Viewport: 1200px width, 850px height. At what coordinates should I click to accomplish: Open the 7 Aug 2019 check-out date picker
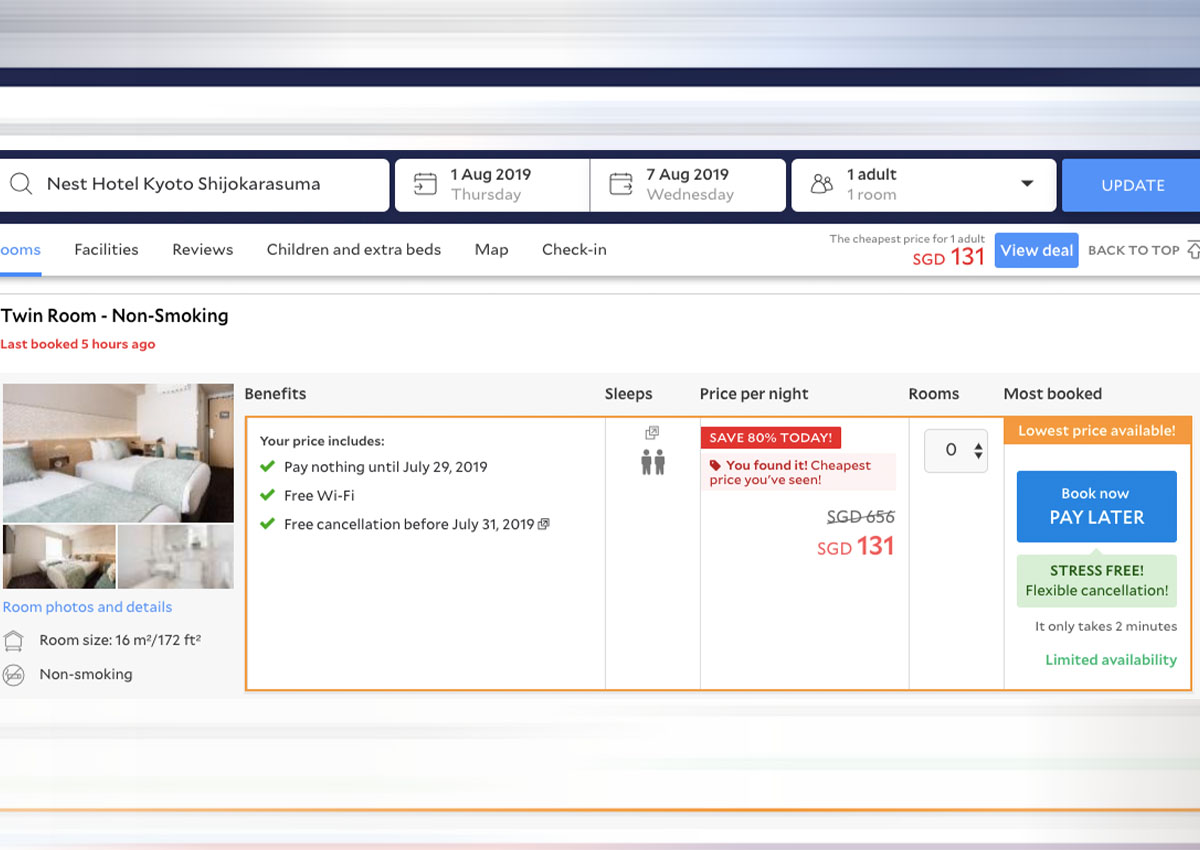click(689, 185)
